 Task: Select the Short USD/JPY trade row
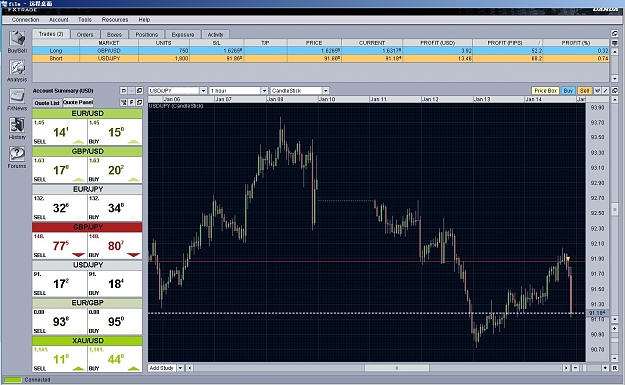320,58
